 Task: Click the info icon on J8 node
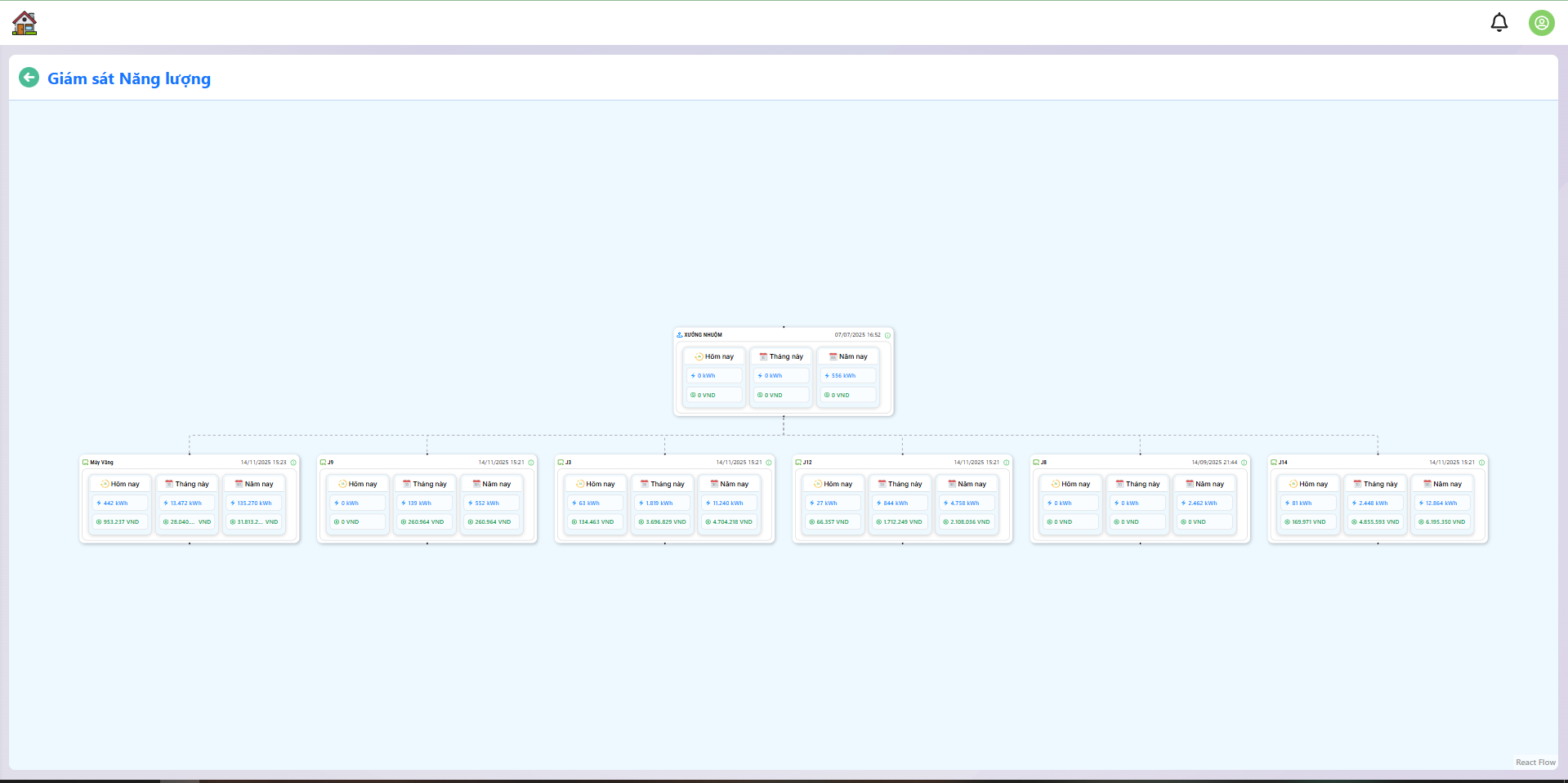tap(1244, 463)
